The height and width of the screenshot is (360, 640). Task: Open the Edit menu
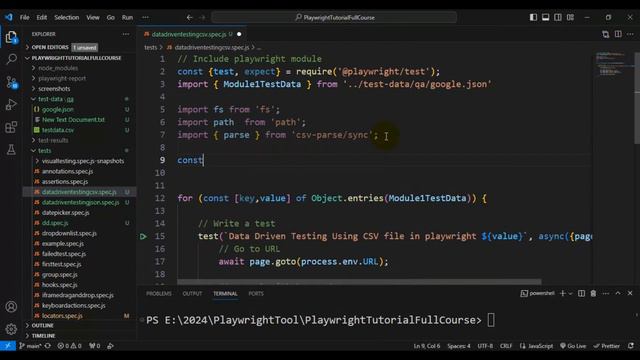tap(42, 18)
